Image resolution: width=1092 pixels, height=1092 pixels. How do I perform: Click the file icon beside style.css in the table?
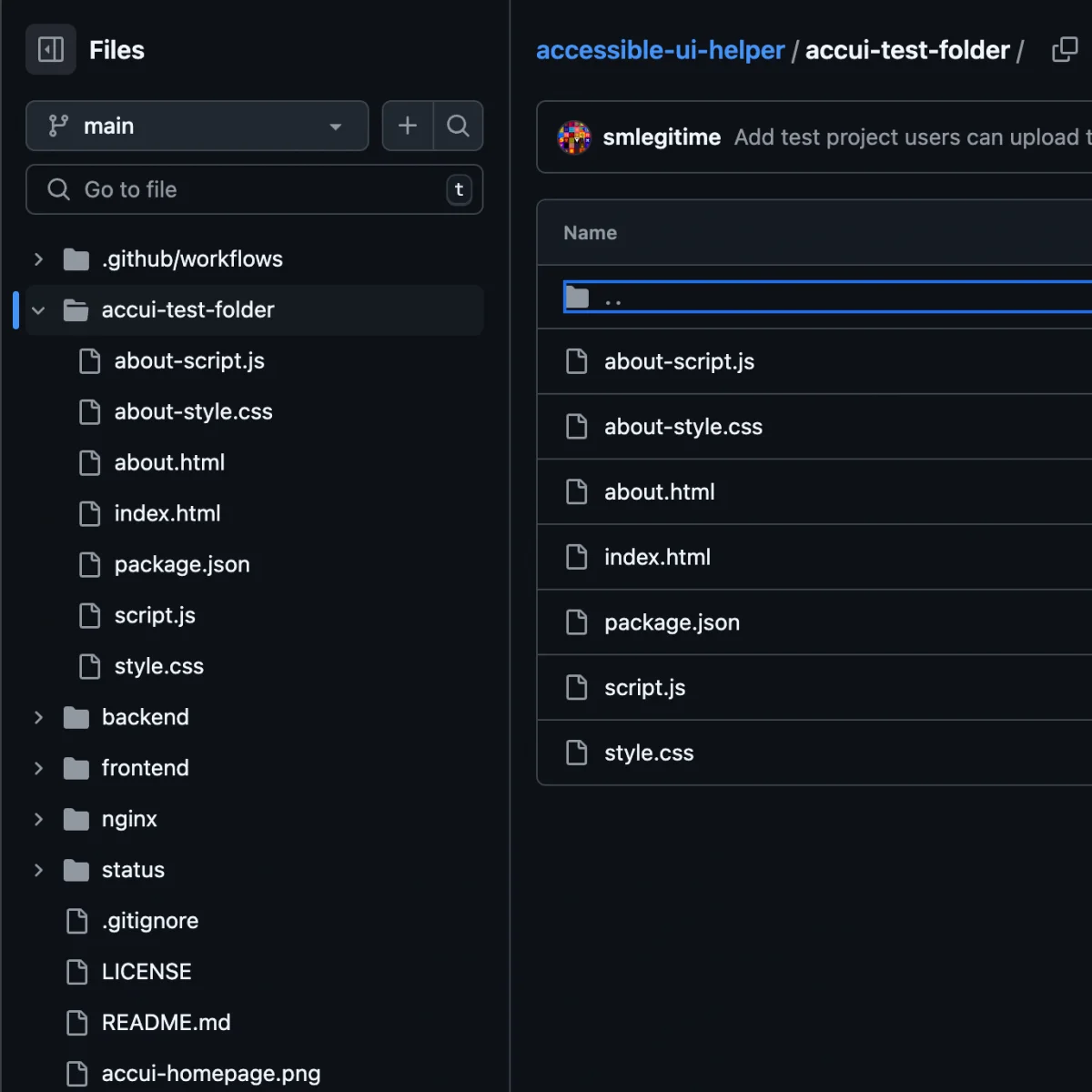577,753
